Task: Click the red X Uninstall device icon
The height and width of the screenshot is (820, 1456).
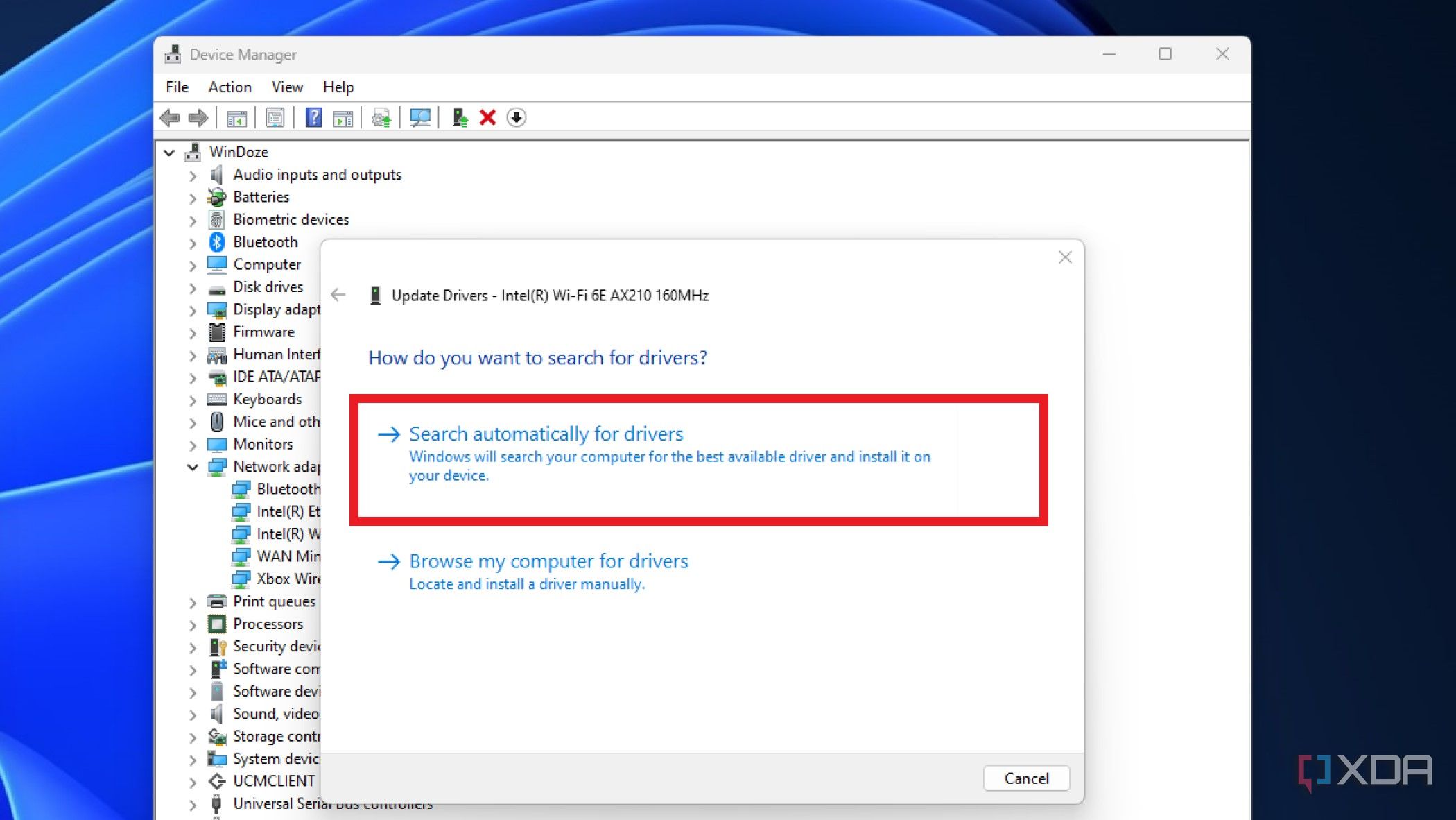Action: click(x=487, y=118)
